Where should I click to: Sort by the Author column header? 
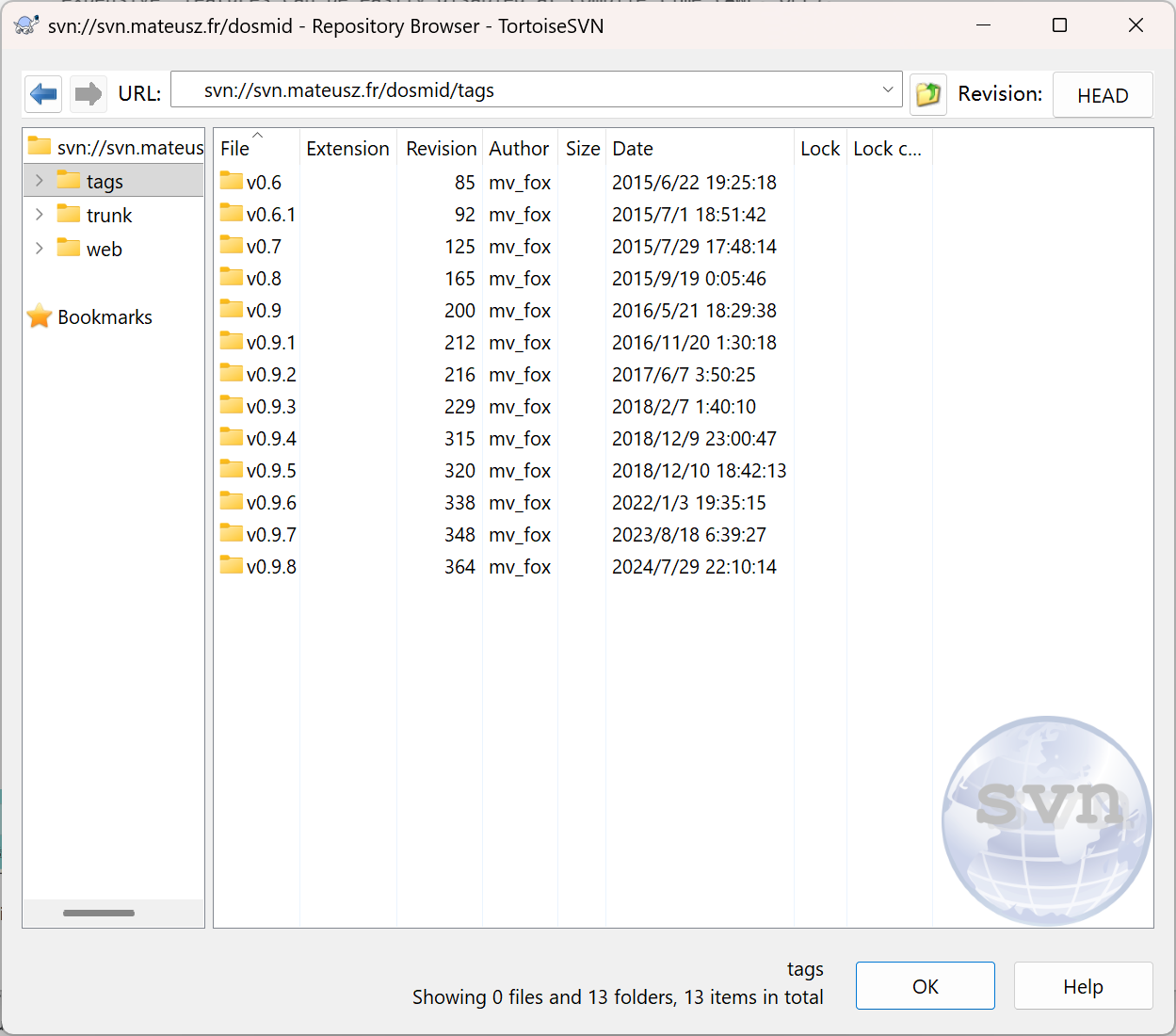point(520,148)
